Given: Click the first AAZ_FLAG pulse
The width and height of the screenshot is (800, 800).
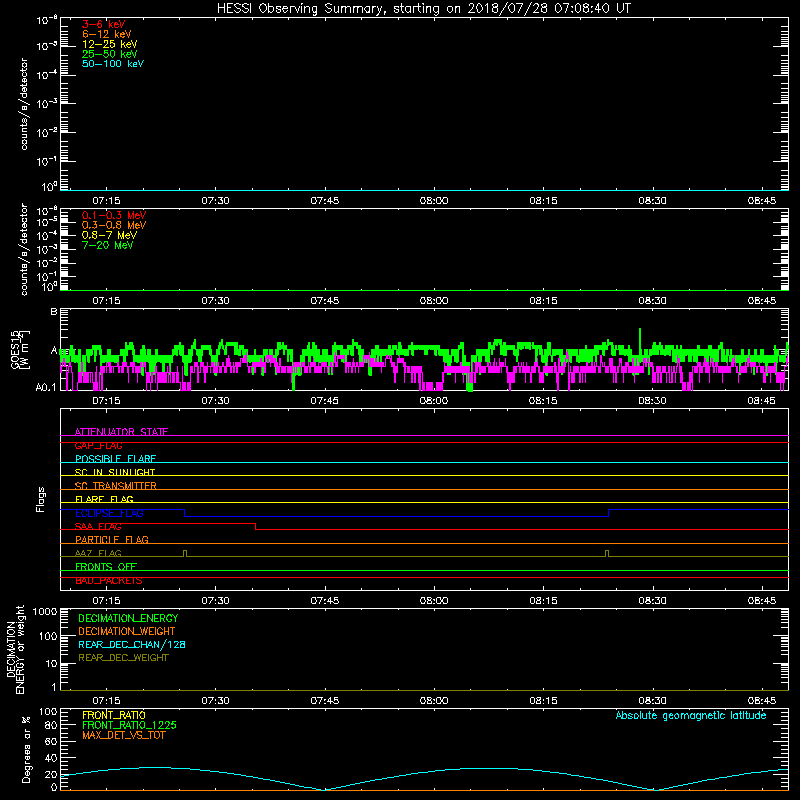Looking at the screenshot, I should click(185, 553).
